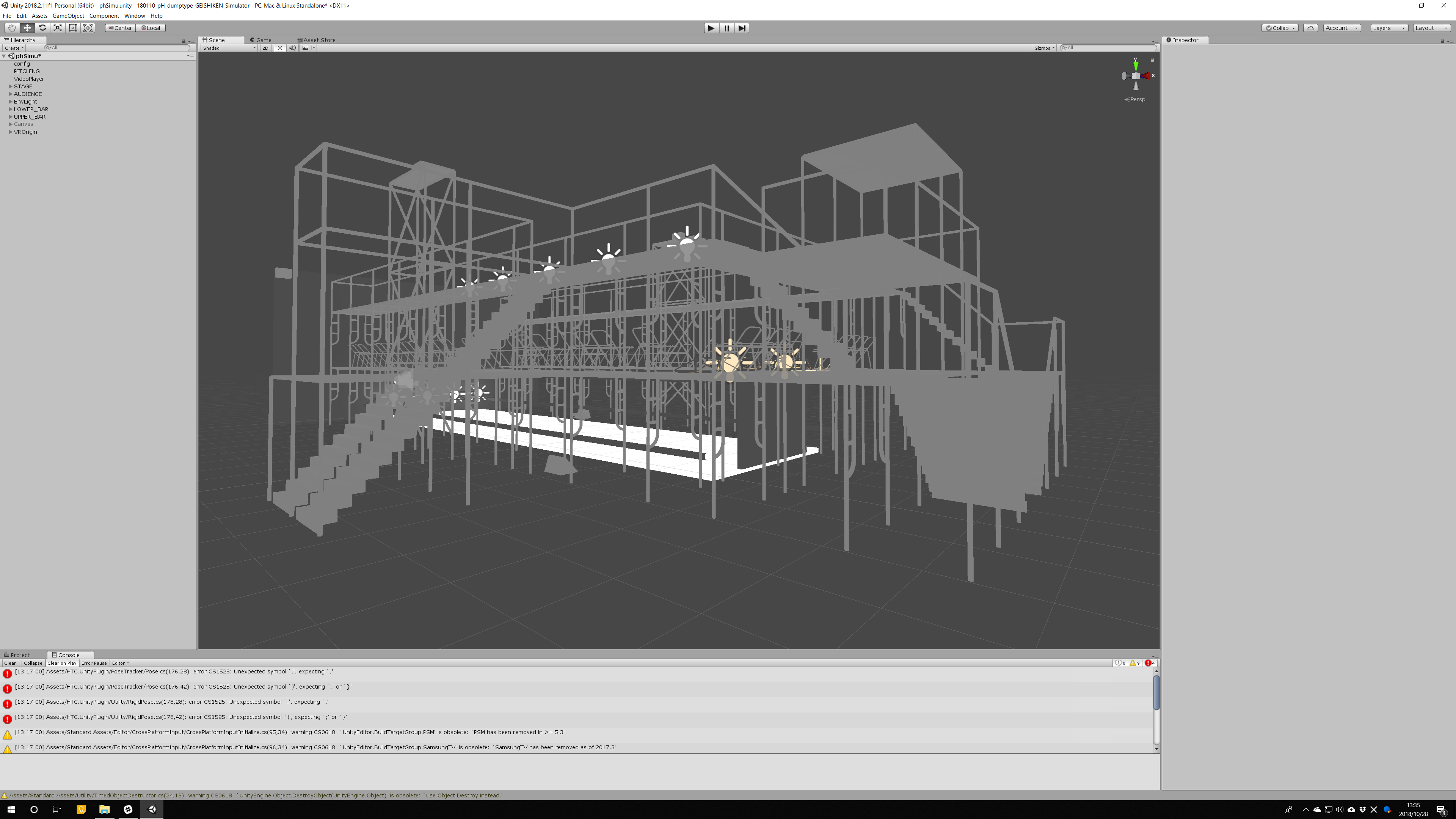Open the Component menu
1456x819 pixels.
click(104, 16)
